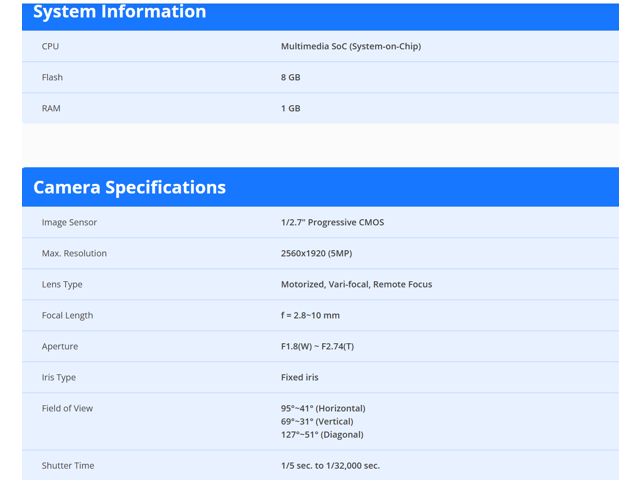Click the 1 GB RAM value

291,108
